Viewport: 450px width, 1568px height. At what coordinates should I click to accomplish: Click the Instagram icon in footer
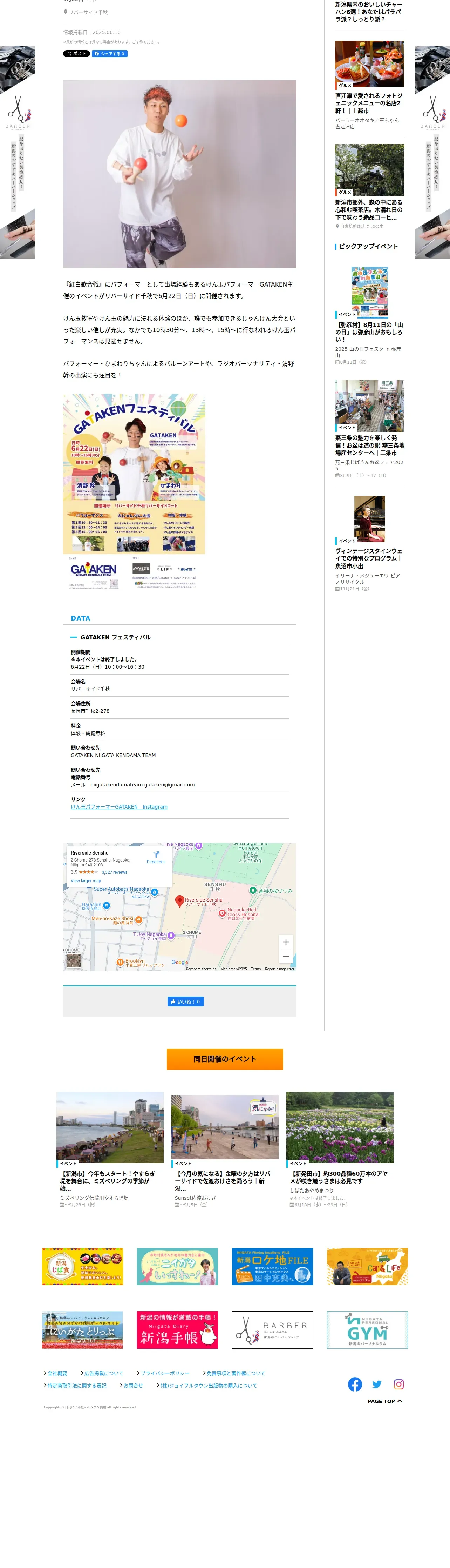click(399, 1384)
